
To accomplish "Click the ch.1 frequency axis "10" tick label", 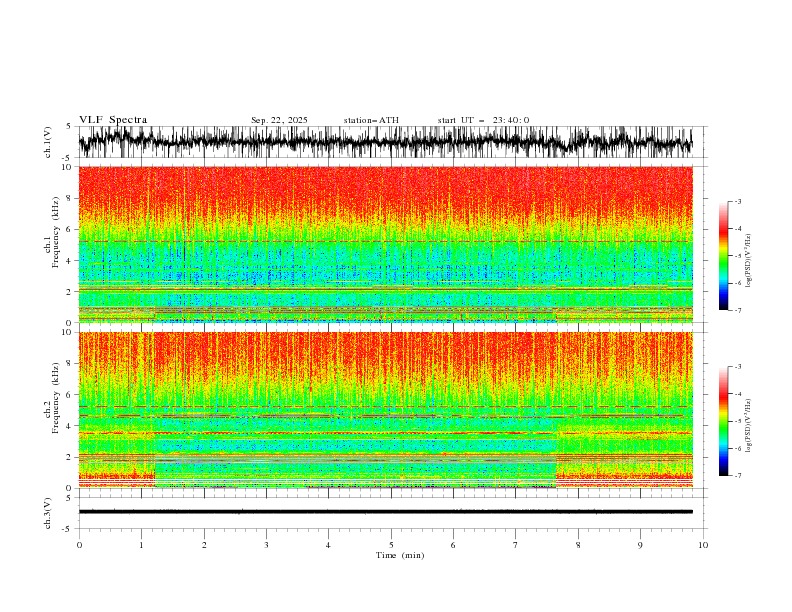I will (x=68, y=167).
